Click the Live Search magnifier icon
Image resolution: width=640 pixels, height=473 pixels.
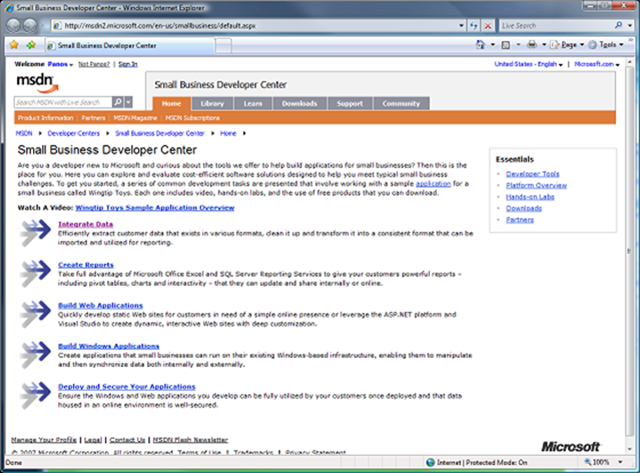pyautogui.click(x=618, y=25)
